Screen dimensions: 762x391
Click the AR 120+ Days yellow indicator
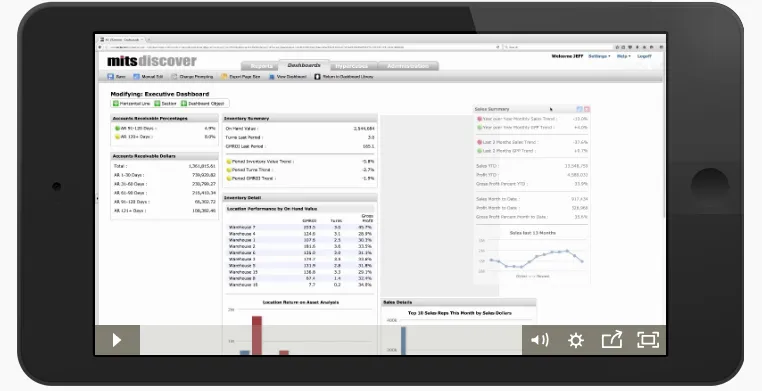click(117, 137)
